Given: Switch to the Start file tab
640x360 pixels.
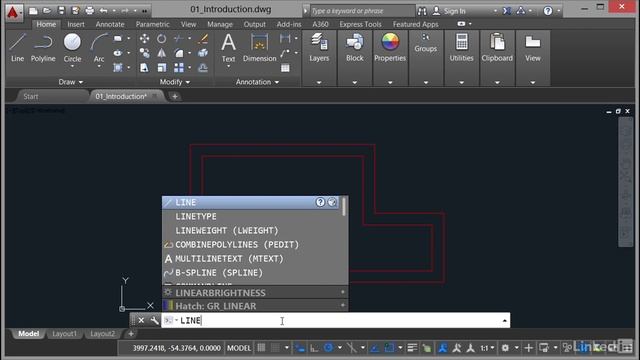Looking at the screenshot, I should (x=31, y=97).
